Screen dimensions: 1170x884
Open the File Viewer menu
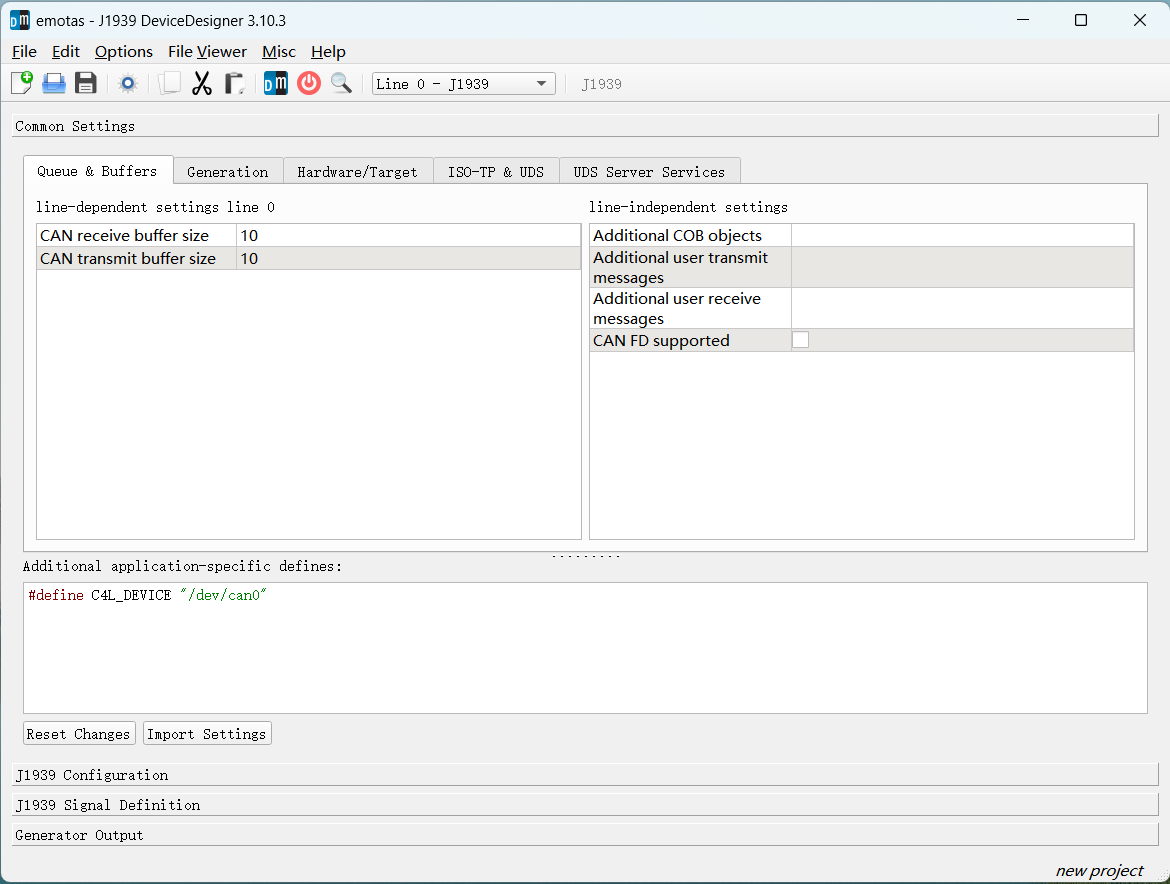coord(207,51)
